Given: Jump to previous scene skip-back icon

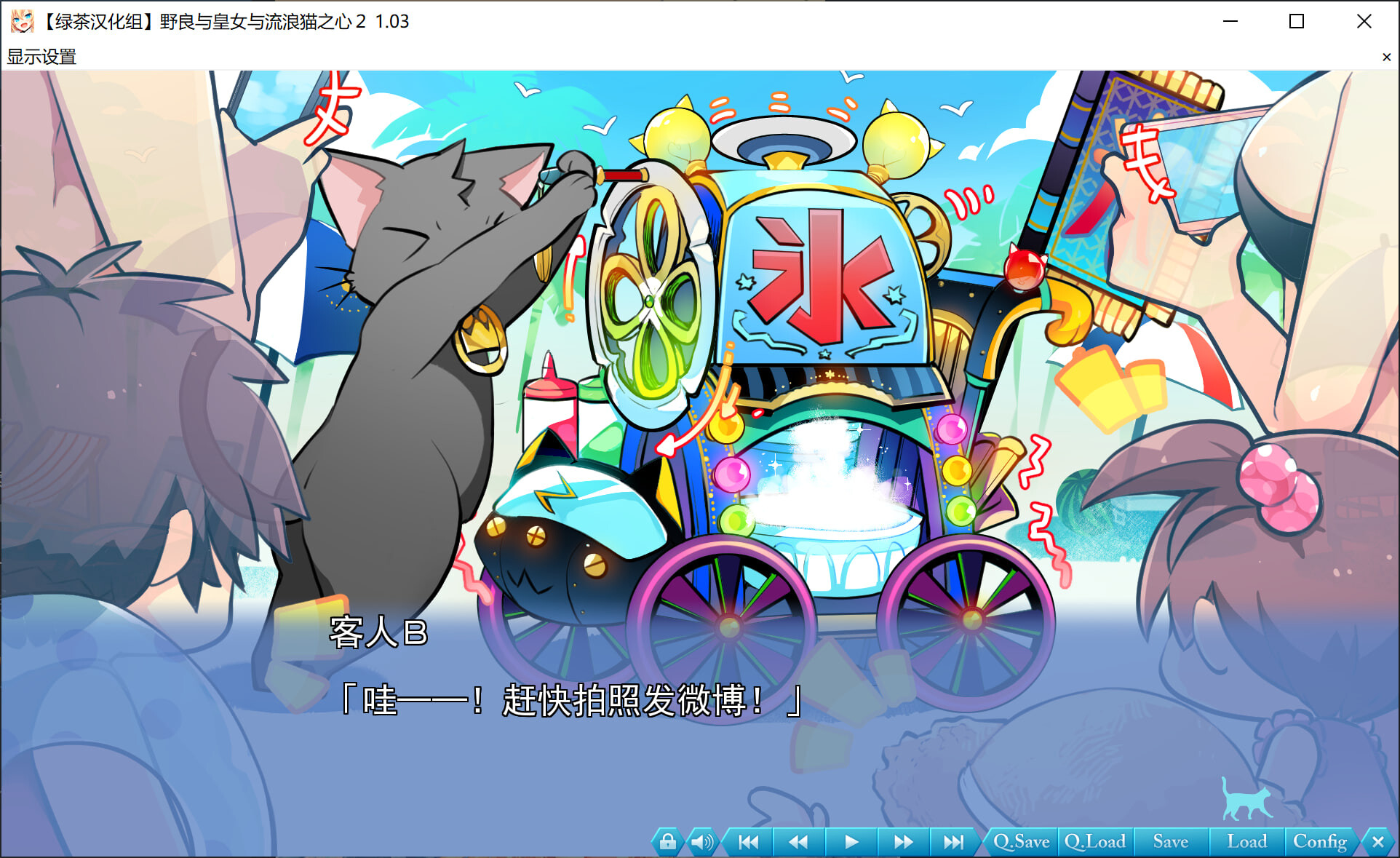Looking at the screenshot, I should tap(748, 842).
